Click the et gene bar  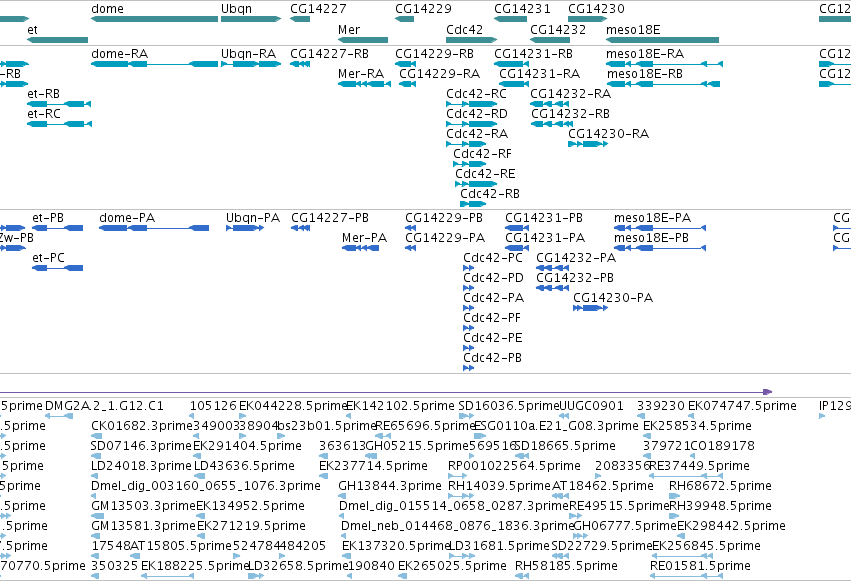coord(58,40)
